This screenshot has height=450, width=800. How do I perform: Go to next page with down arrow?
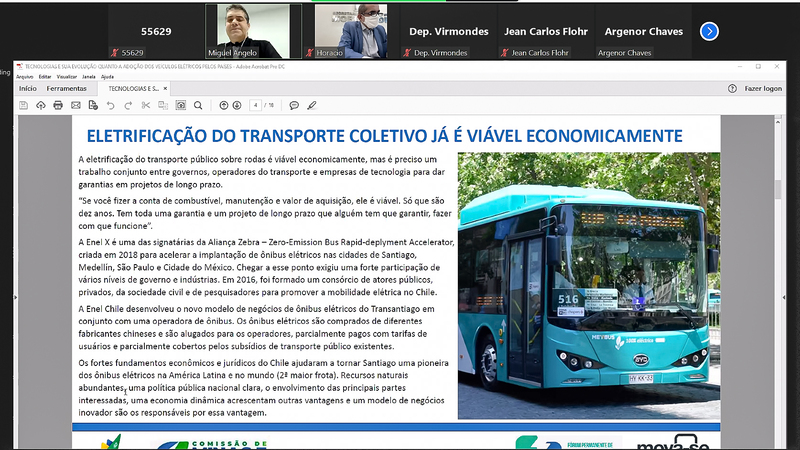238,105
